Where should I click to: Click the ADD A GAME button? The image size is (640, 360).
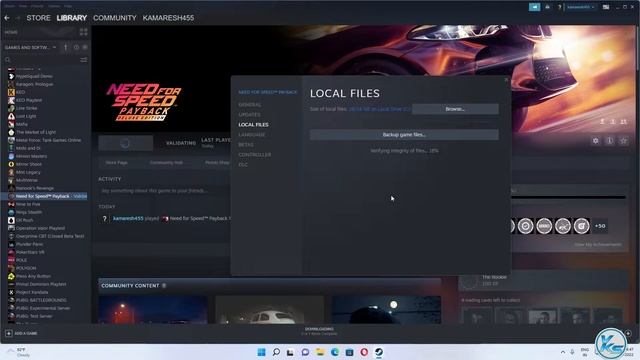click(21, 333)
